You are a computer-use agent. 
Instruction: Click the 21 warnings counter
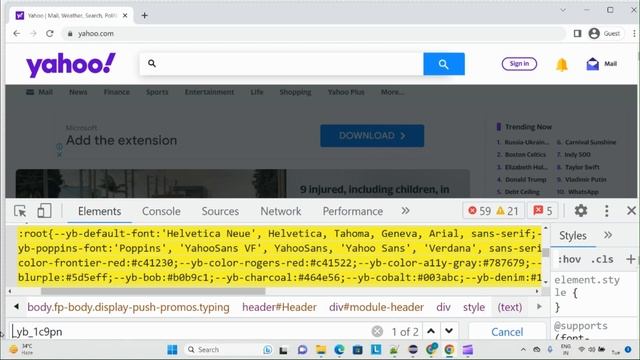click(x=507, y=211)
